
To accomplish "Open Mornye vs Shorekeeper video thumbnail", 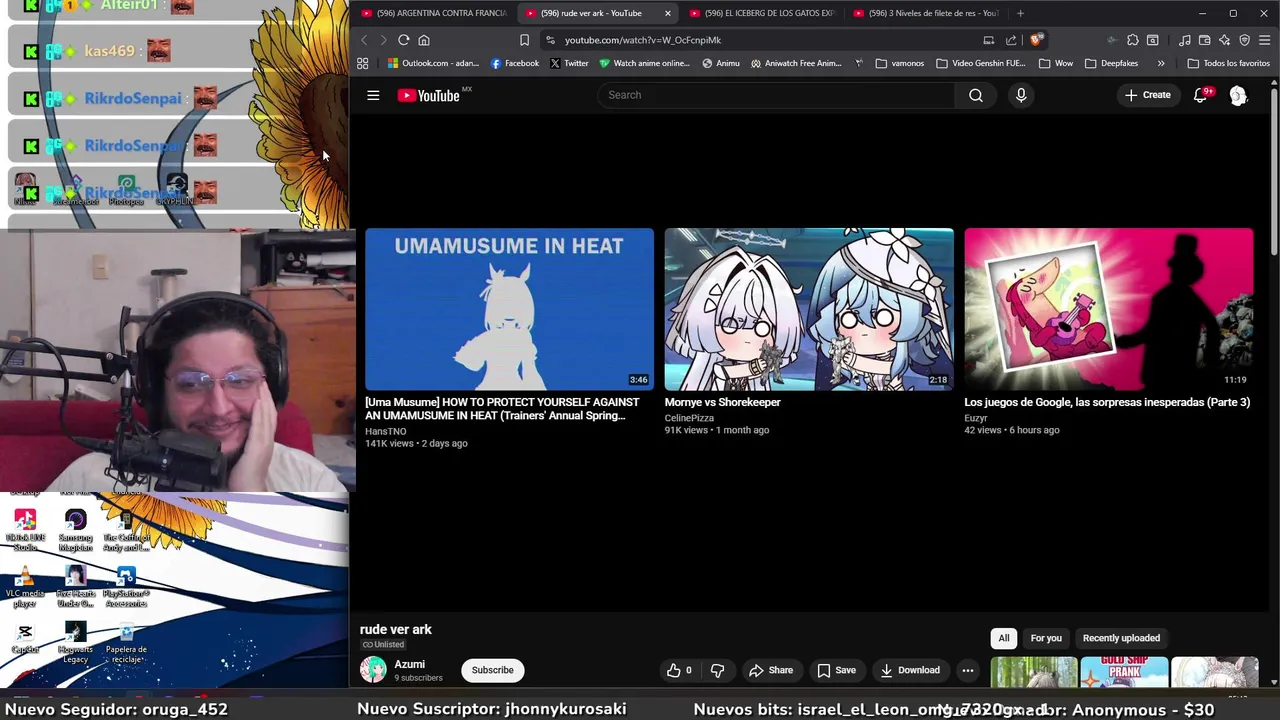I will coord(809,309).
